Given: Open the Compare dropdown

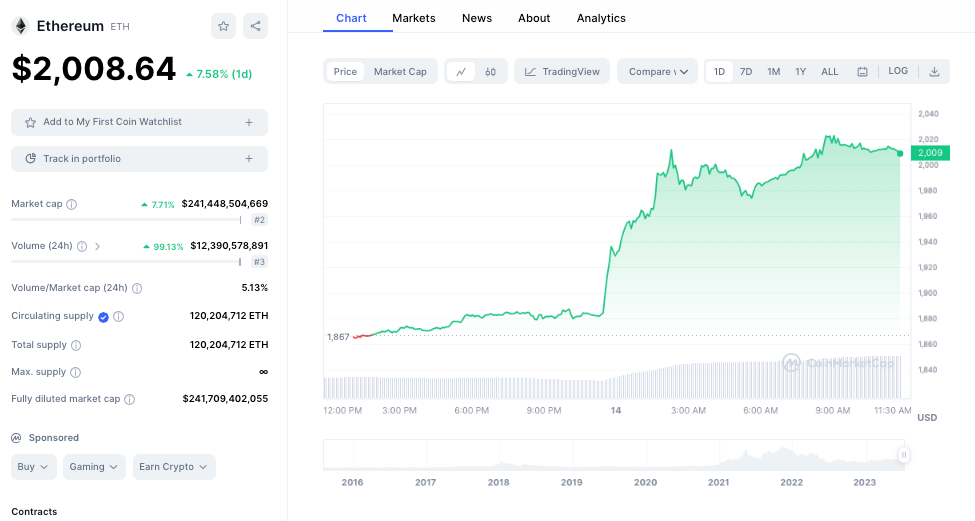Looking at the screenshot, I should (657, 72).
